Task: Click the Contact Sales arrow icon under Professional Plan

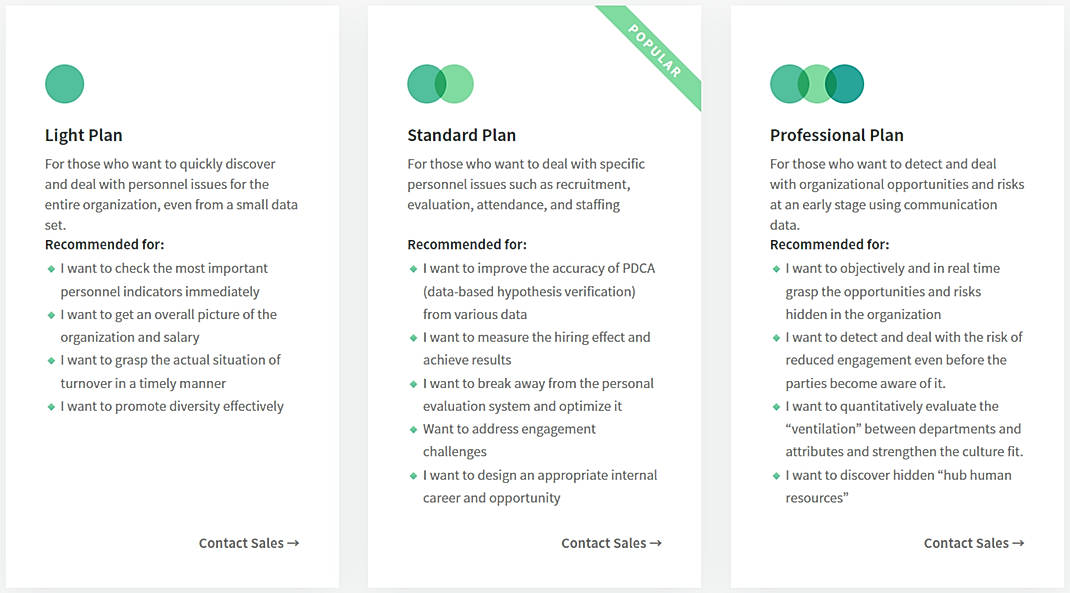Action: point(1019,543)
